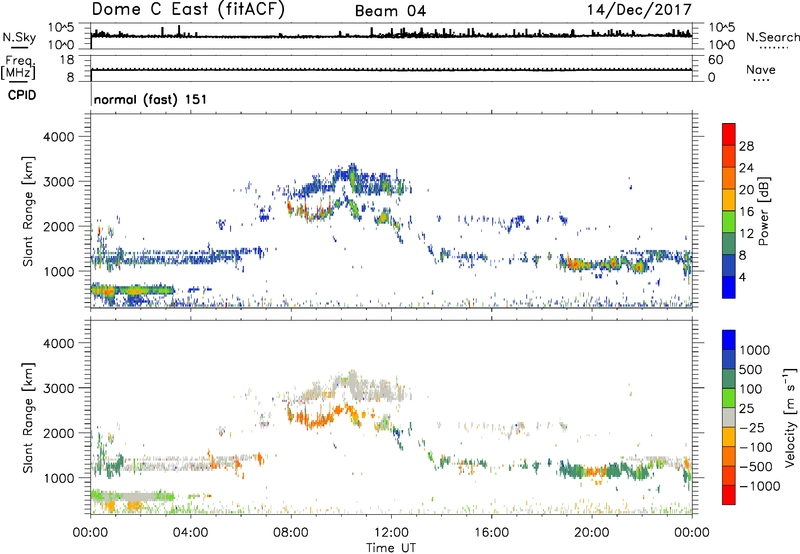
Task: Click the '3000' tick of the velocity panel
Action: tap(58, 388)
